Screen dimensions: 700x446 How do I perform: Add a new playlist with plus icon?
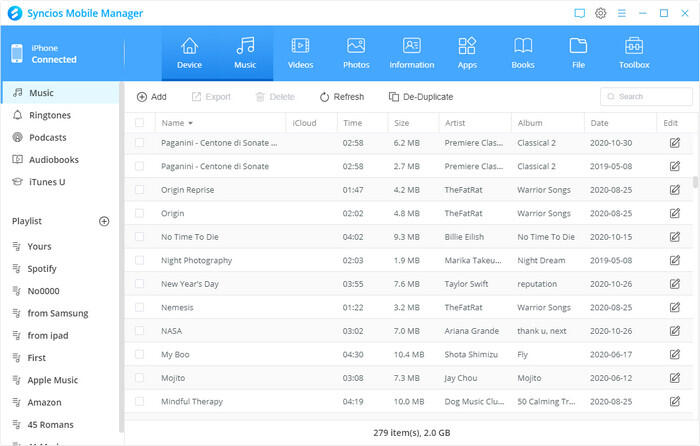pos(104,221)
